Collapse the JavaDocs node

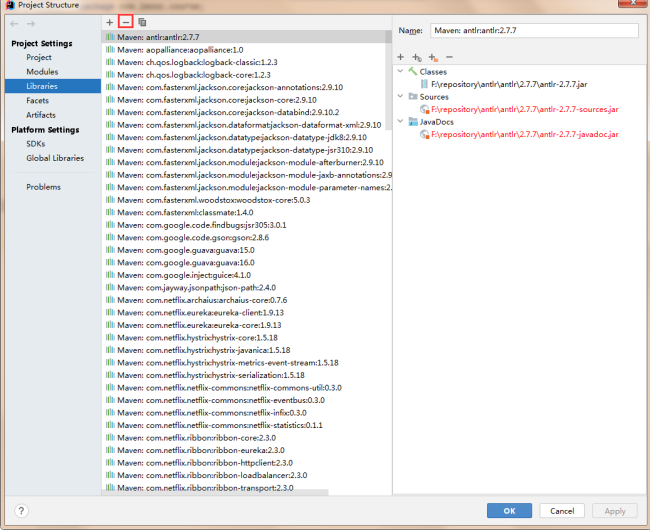[x=400, y=122]
